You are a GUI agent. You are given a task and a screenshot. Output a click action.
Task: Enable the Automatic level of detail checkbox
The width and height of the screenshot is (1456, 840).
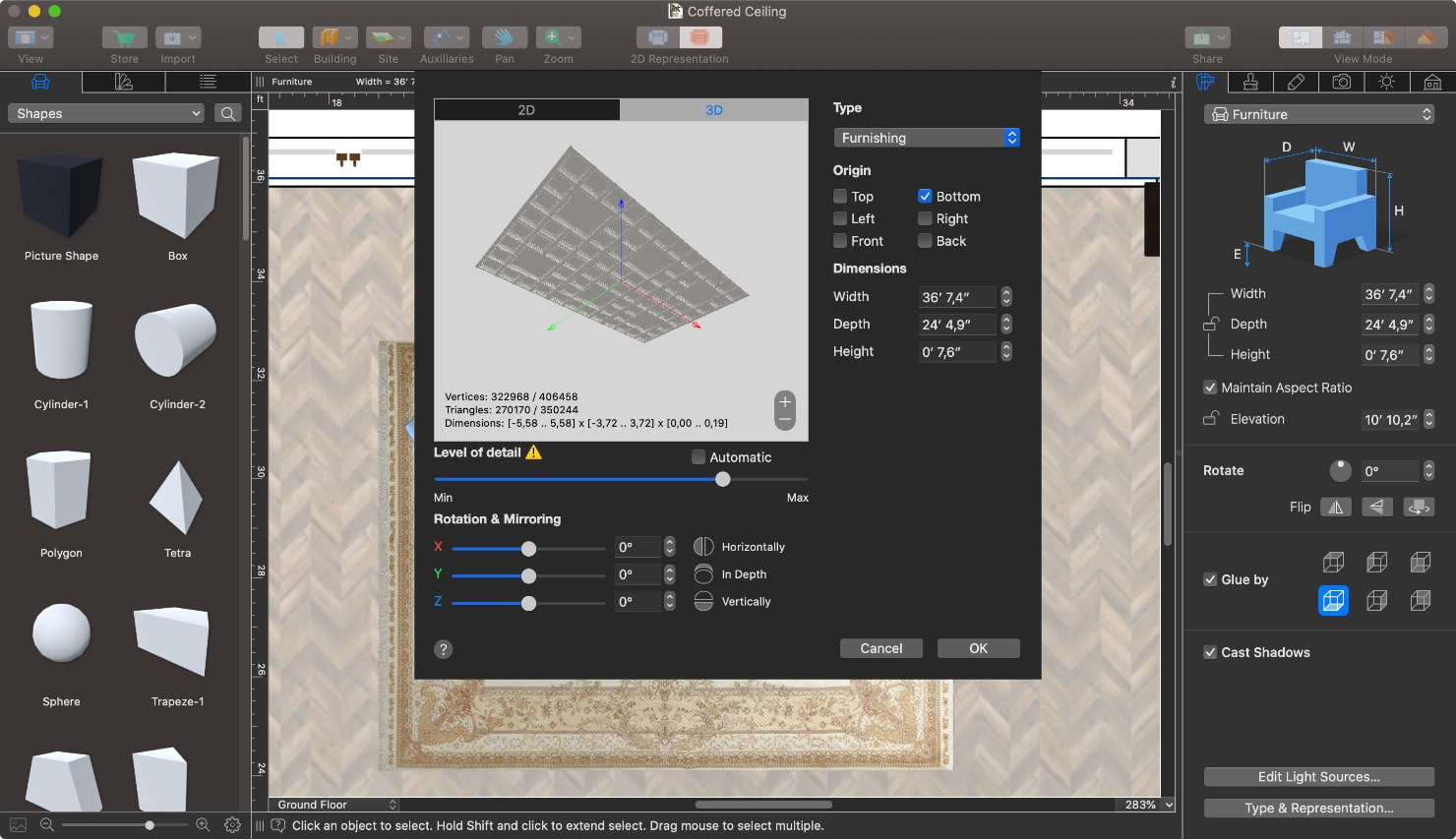[699, 457]
